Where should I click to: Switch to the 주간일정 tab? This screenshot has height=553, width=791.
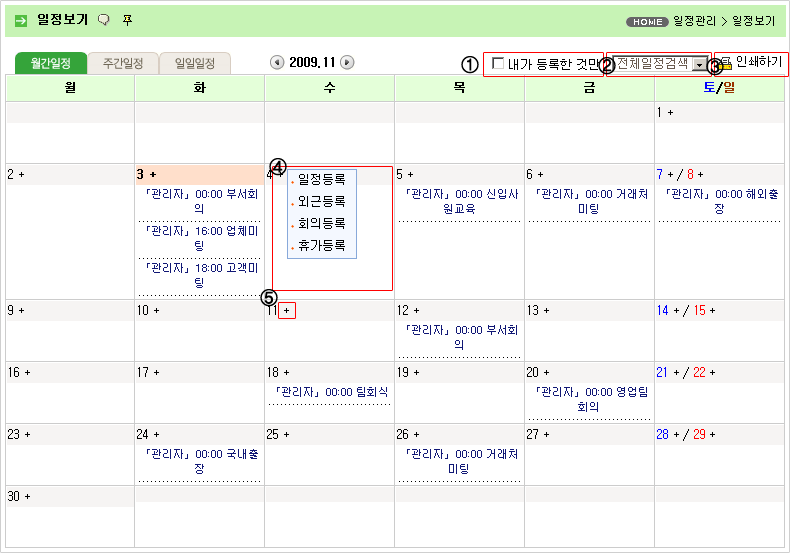pyautogui.click(x=123, y=63)
